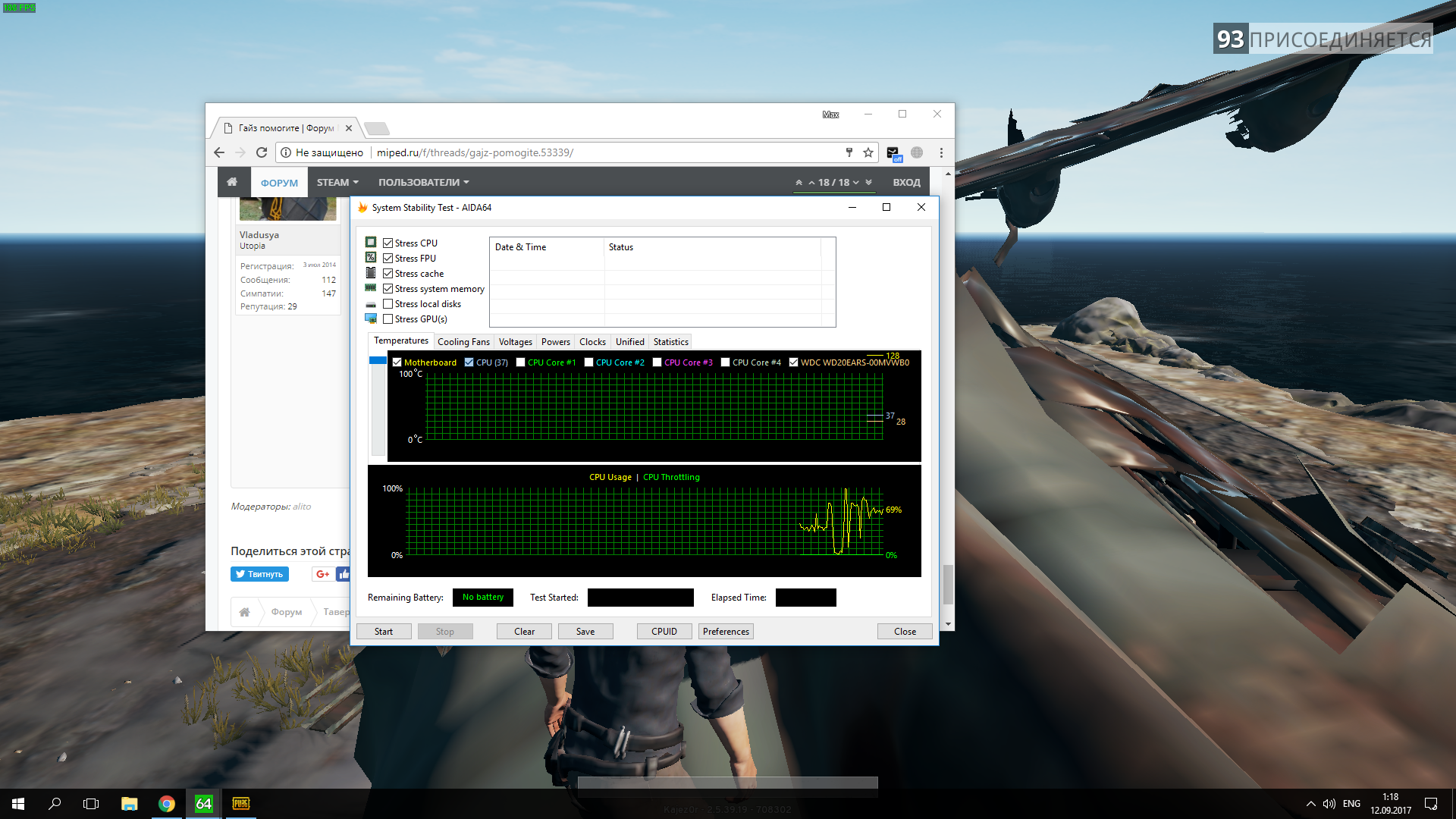Click the temperature graph blue scroll indicator
Image resolution: width=1456 pixels, height=819 pixels.
(x=378, y=360)
